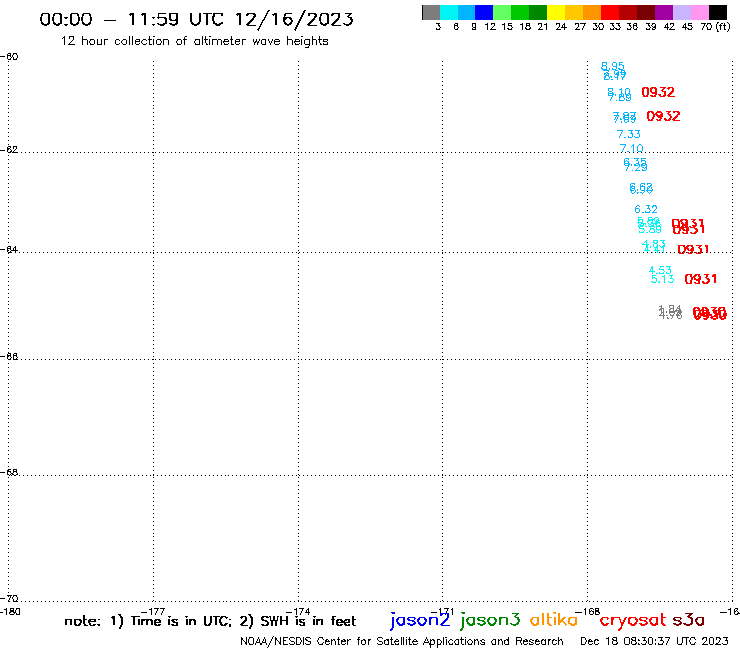Screen dimensions: 740x650
Task: Click the '-64' latitude axis label
Action: pyautogui.click(x=9, y=249)
